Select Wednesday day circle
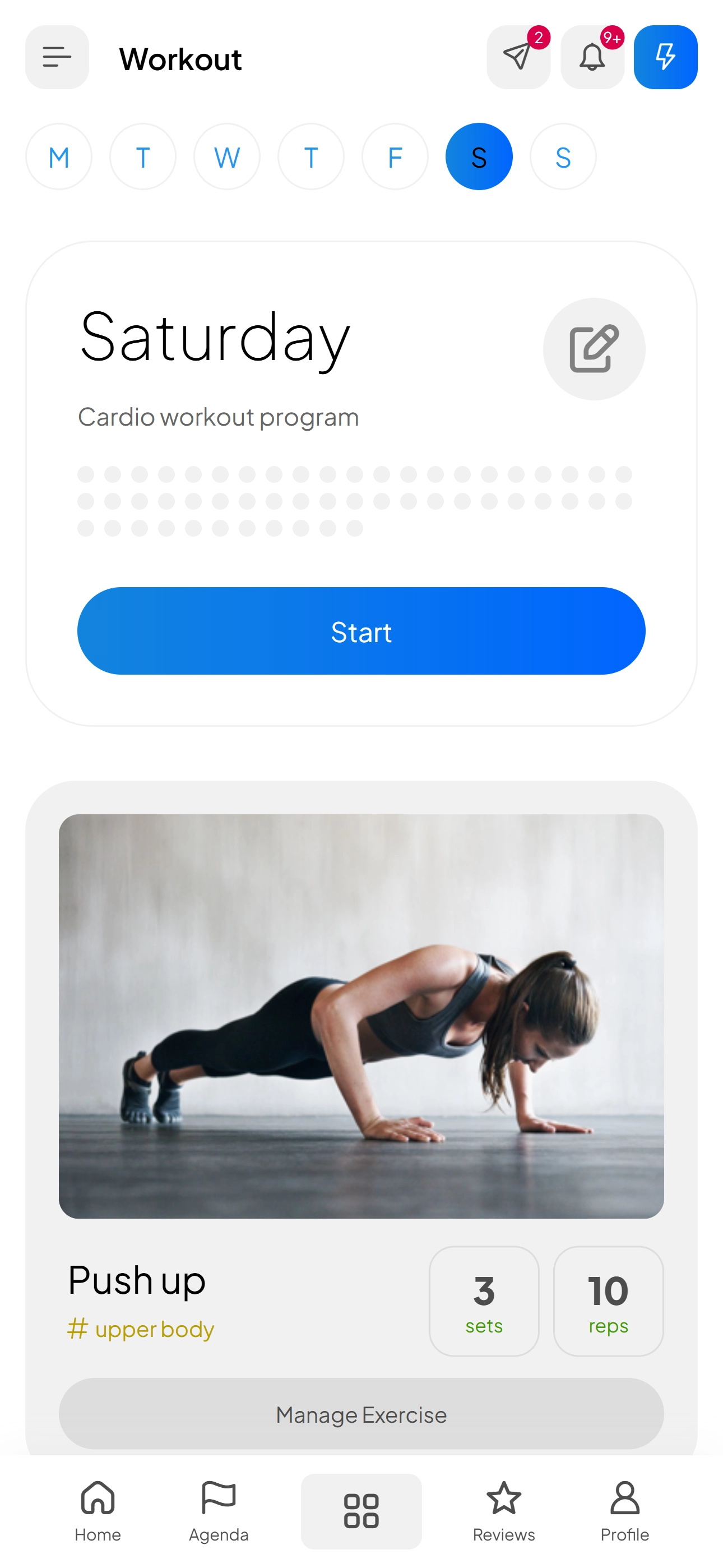 227,157
